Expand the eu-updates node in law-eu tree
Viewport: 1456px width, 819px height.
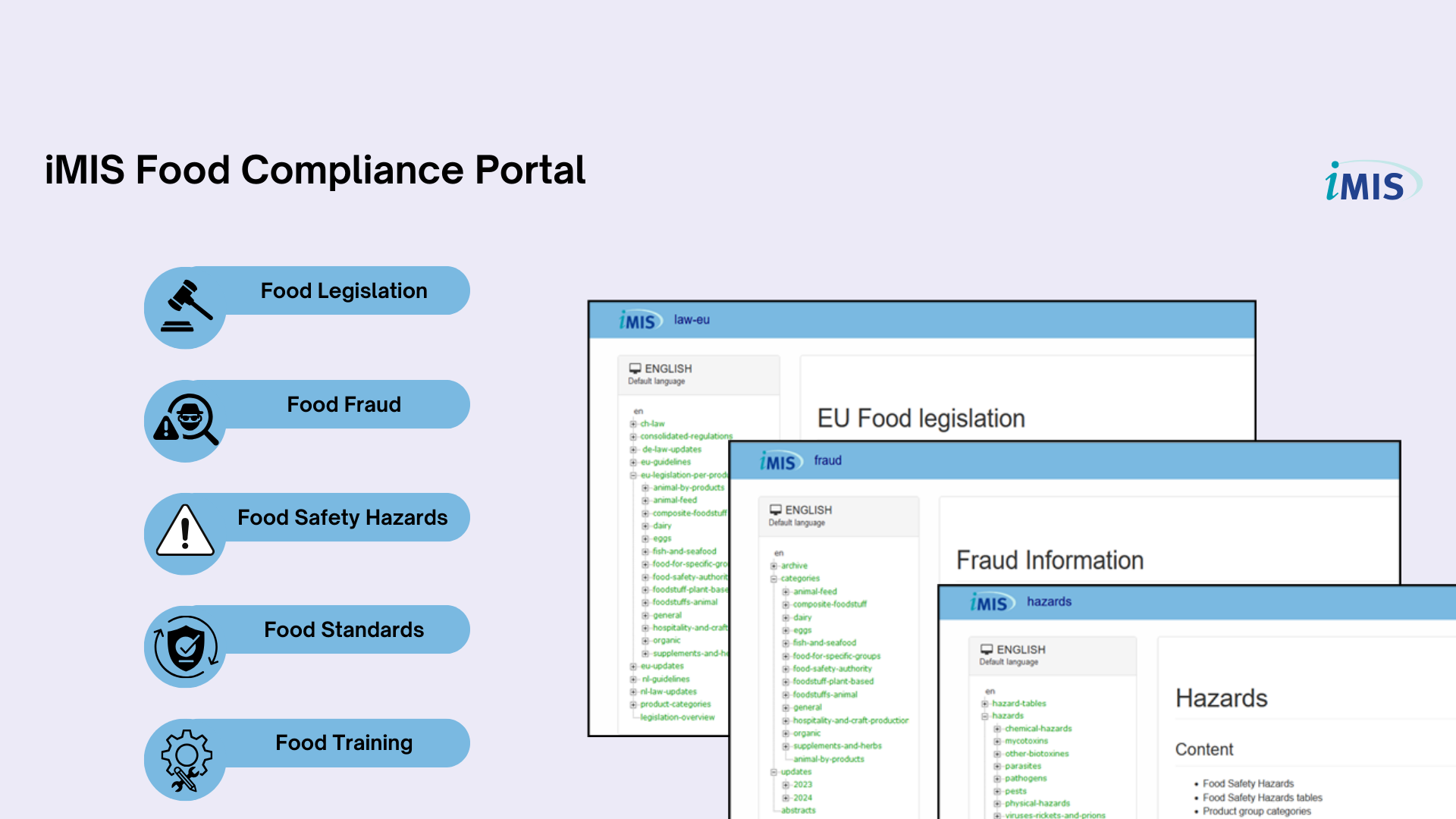633,667
